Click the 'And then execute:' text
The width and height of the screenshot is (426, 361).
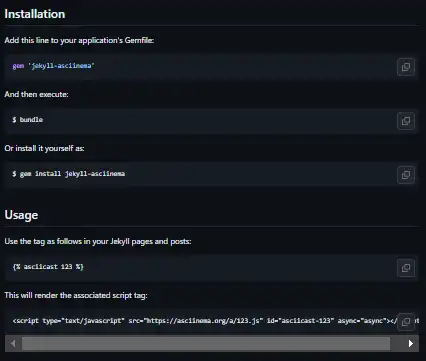pos(36,94)
